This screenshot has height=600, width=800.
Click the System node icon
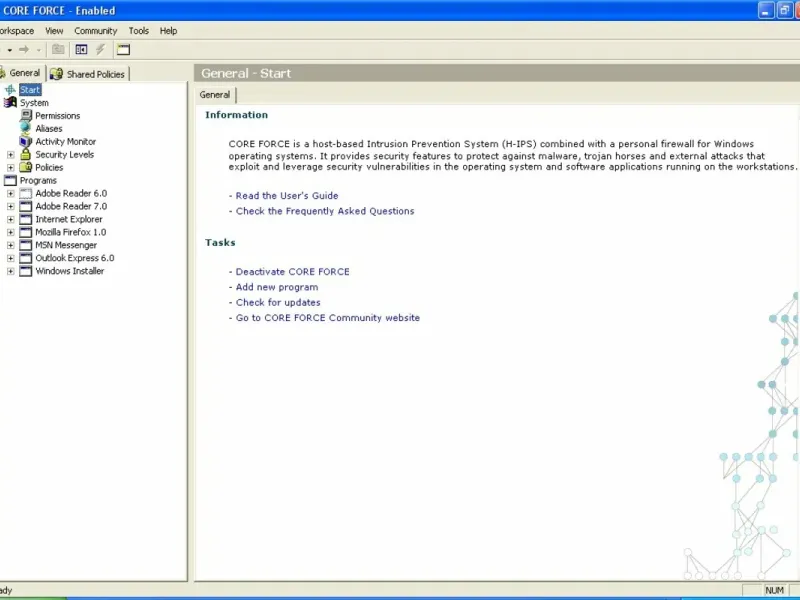point(10,103)
